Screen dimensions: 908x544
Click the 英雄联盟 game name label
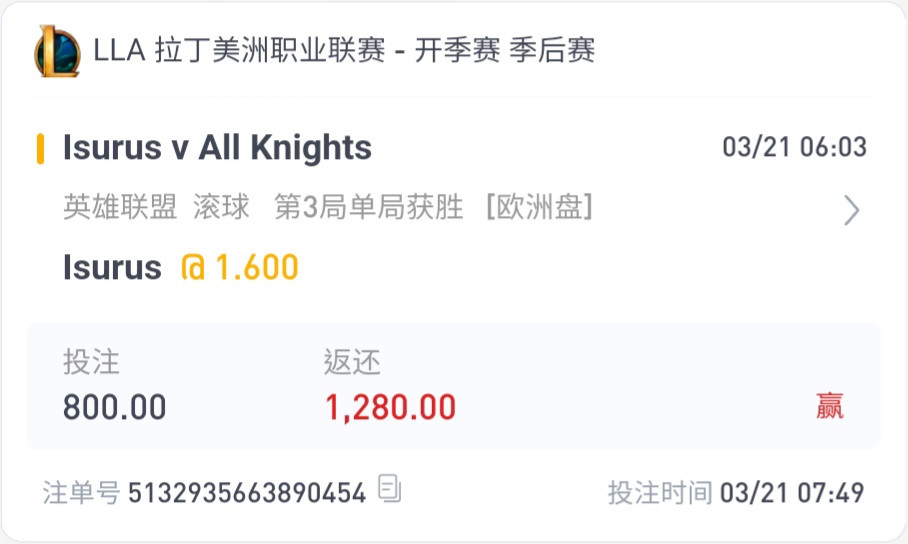coord(120,207)
